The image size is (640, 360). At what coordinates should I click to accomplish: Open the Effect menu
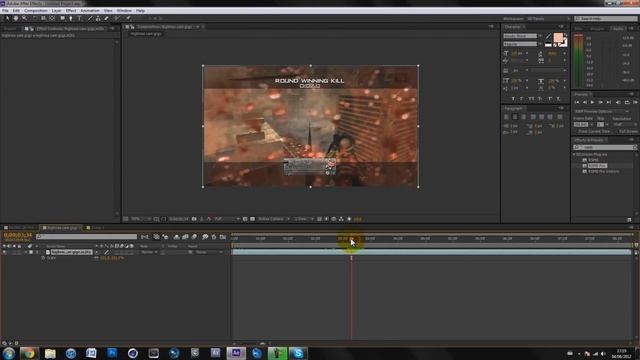71,11
